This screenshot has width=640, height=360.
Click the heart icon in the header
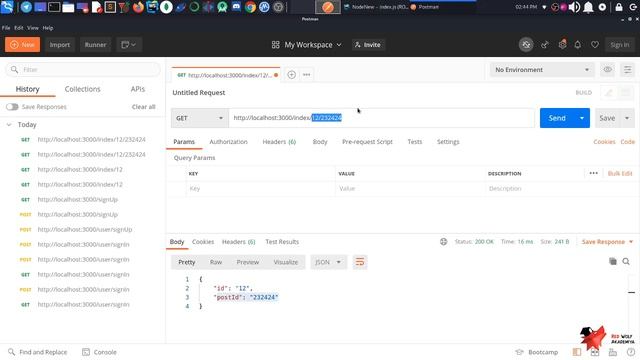coord(595,45)
